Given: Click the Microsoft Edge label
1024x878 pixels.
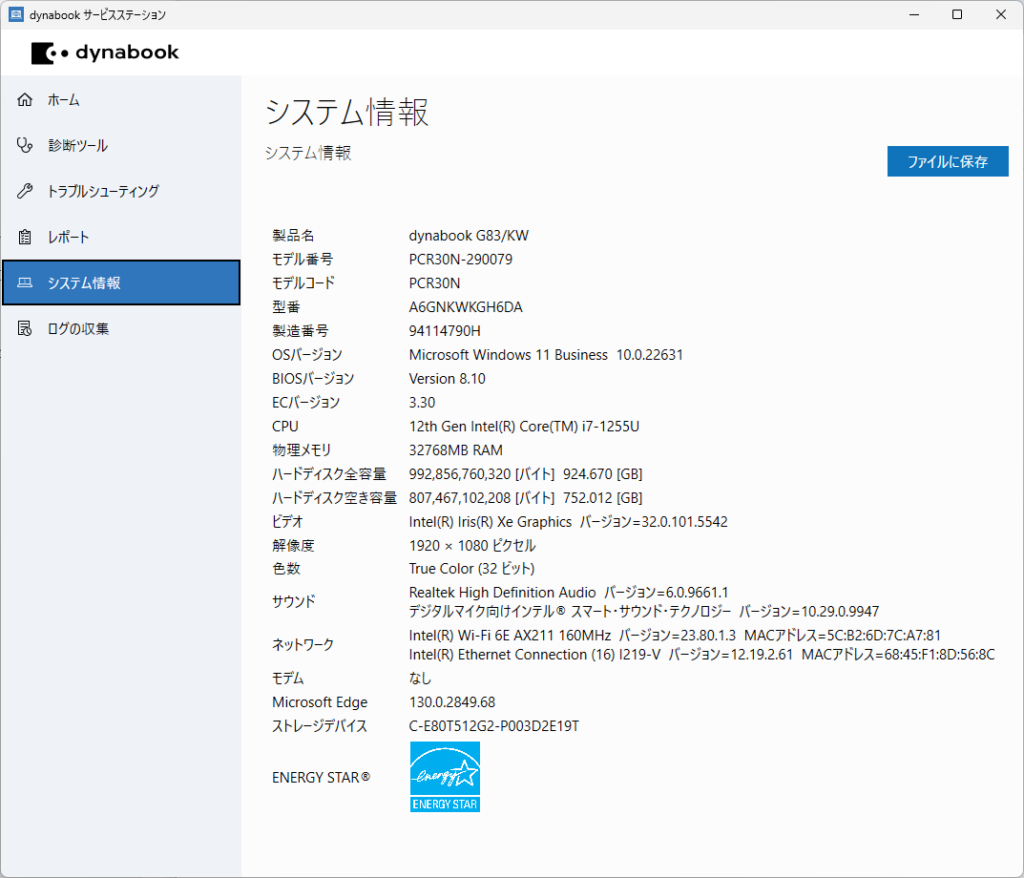Looking at the screenshot, I should coord(320,702).
